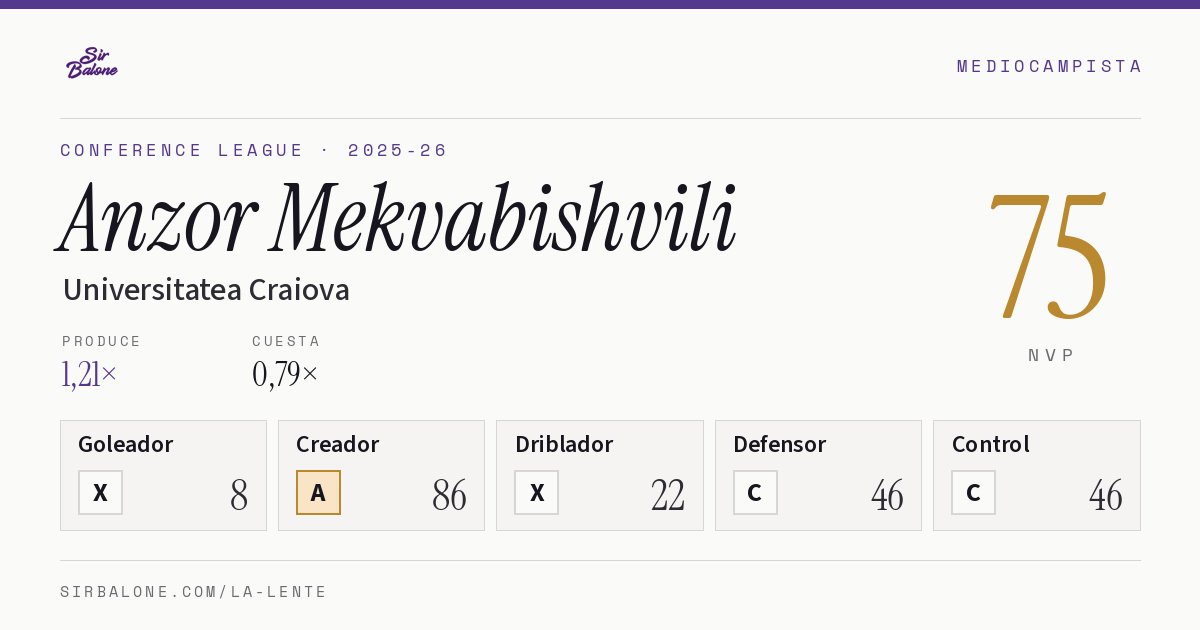Click the X grade badge in Driblador
The height and width of the screenshot is (630, 1200).
click(537, 493)
